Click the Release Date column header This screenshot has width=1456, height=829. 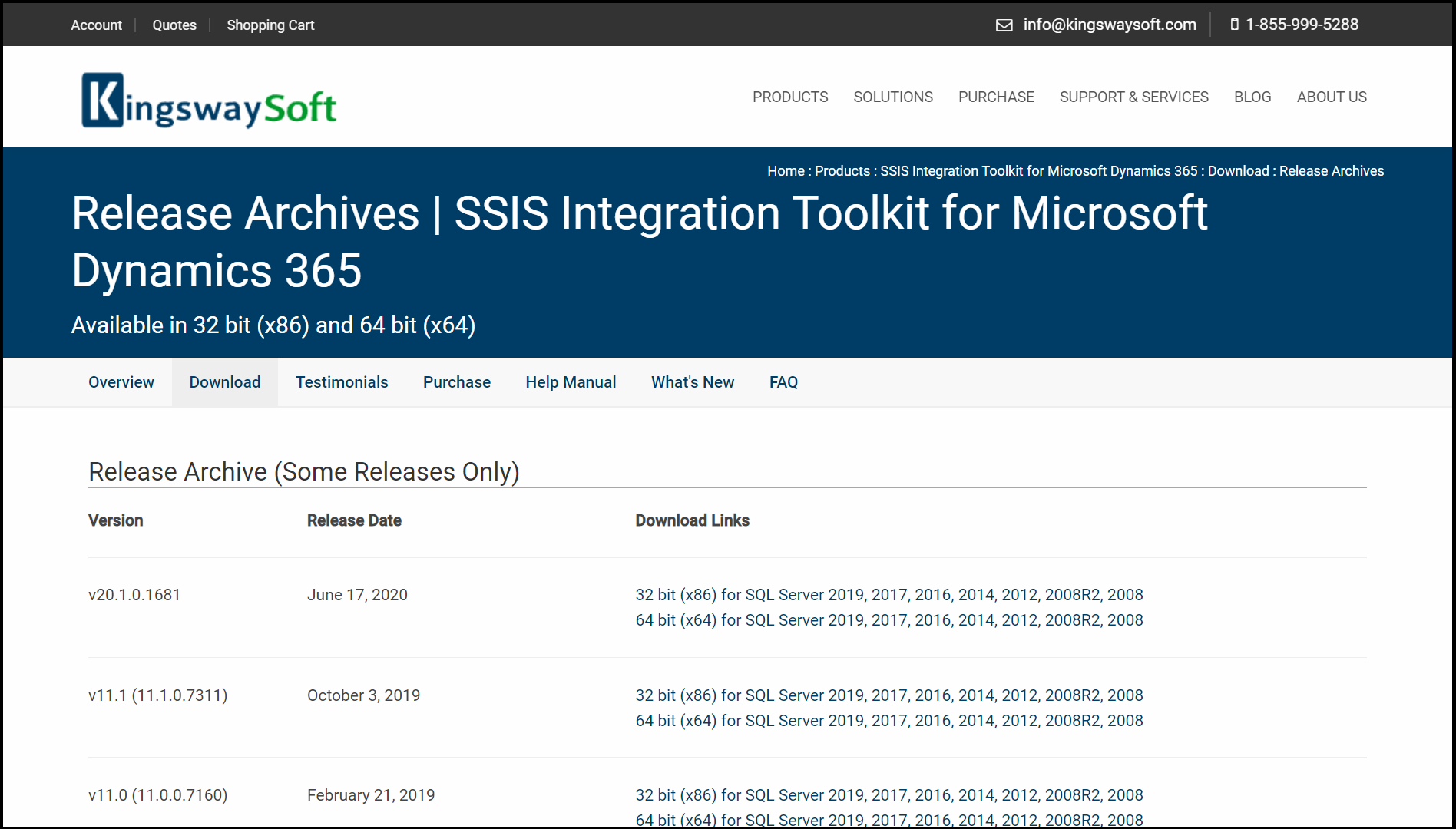coord(354,520)
